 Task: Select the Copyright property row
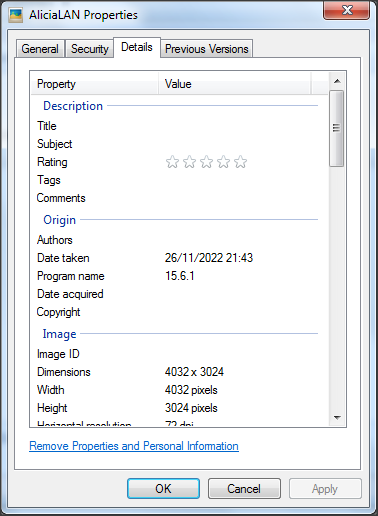tap(178, 312)
